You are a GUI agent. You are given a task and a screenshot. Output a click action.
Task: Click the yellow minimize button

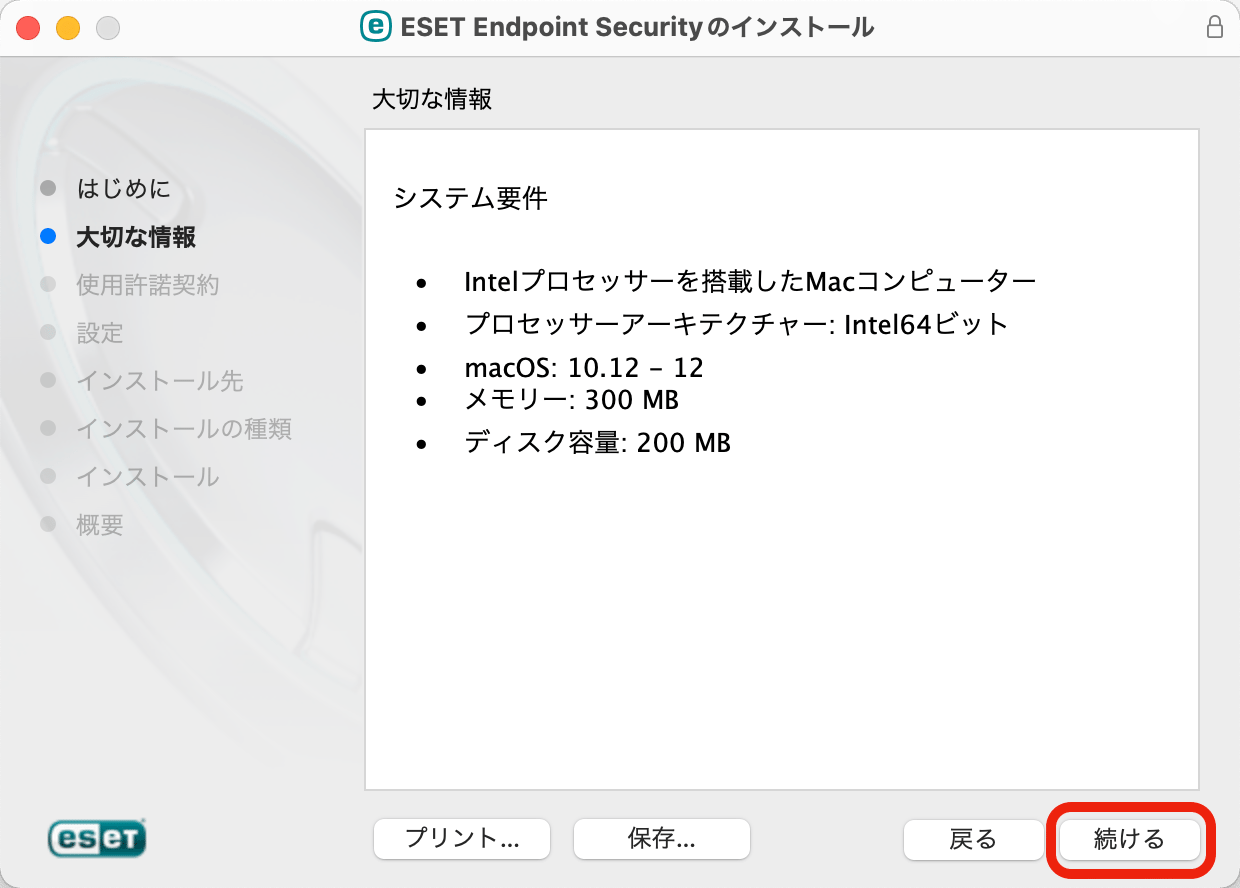67,28
